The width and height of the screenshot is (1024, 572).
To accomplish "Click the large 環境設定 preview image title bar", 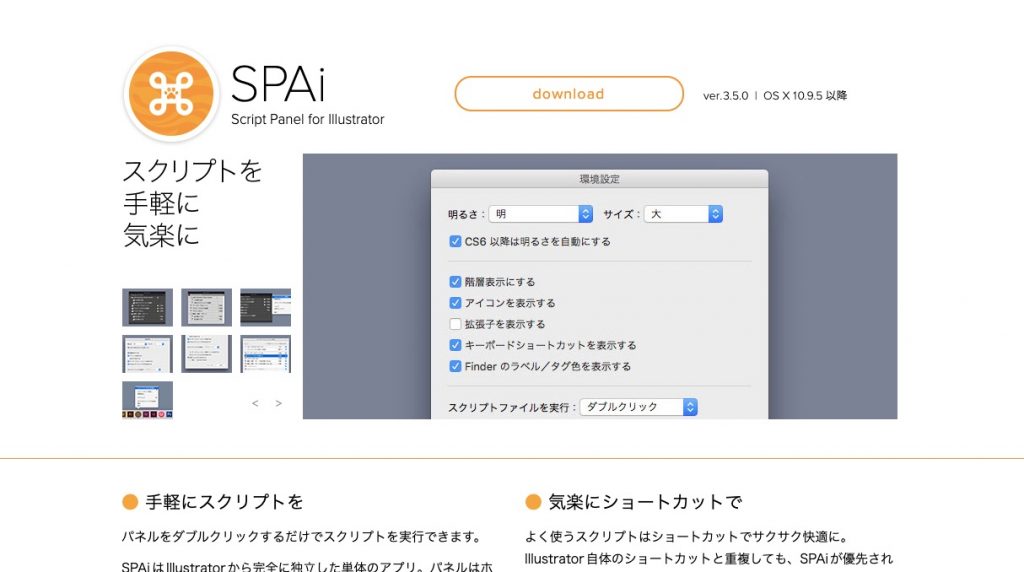I will click(600, 179).
